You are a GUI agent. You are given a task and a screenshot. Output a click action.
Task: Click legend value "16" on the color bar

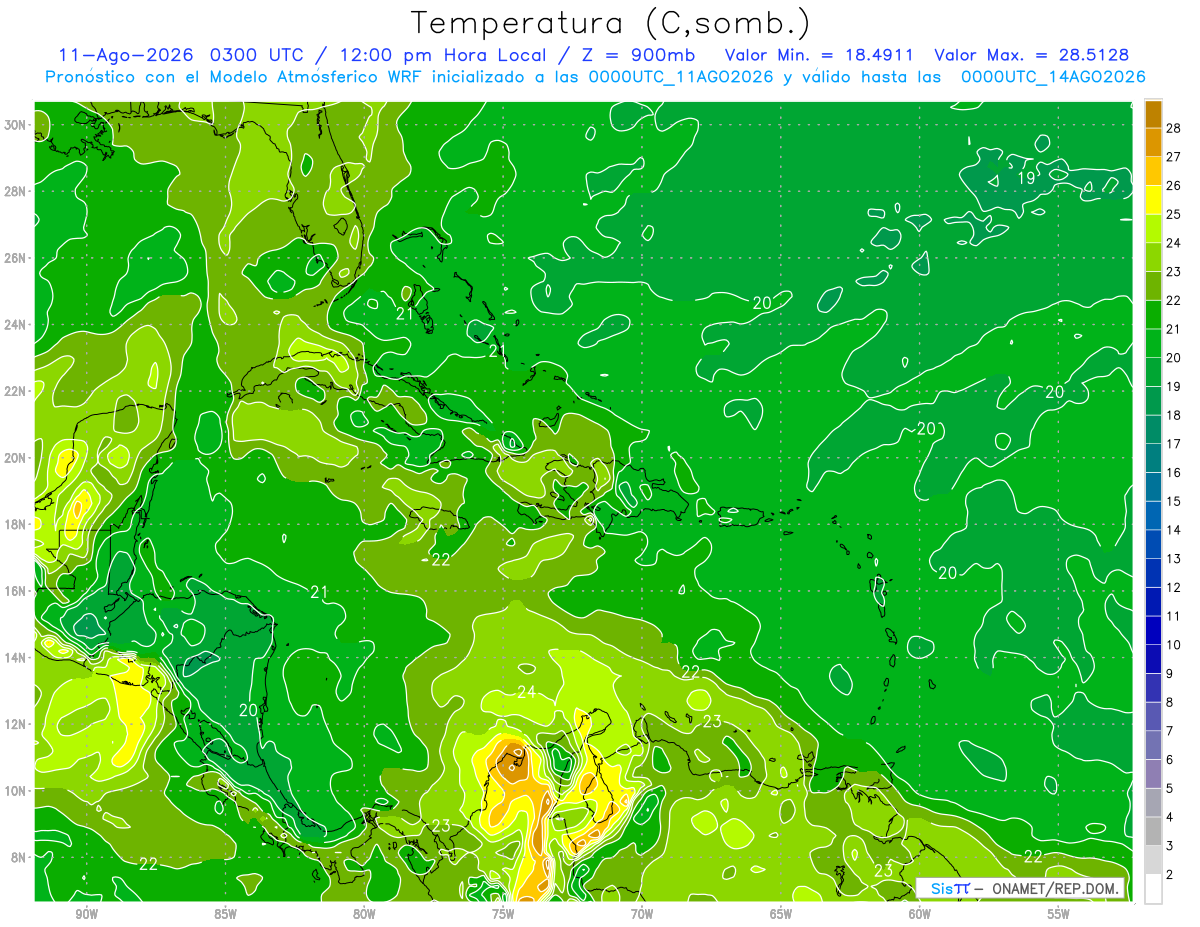(1174, 473)
